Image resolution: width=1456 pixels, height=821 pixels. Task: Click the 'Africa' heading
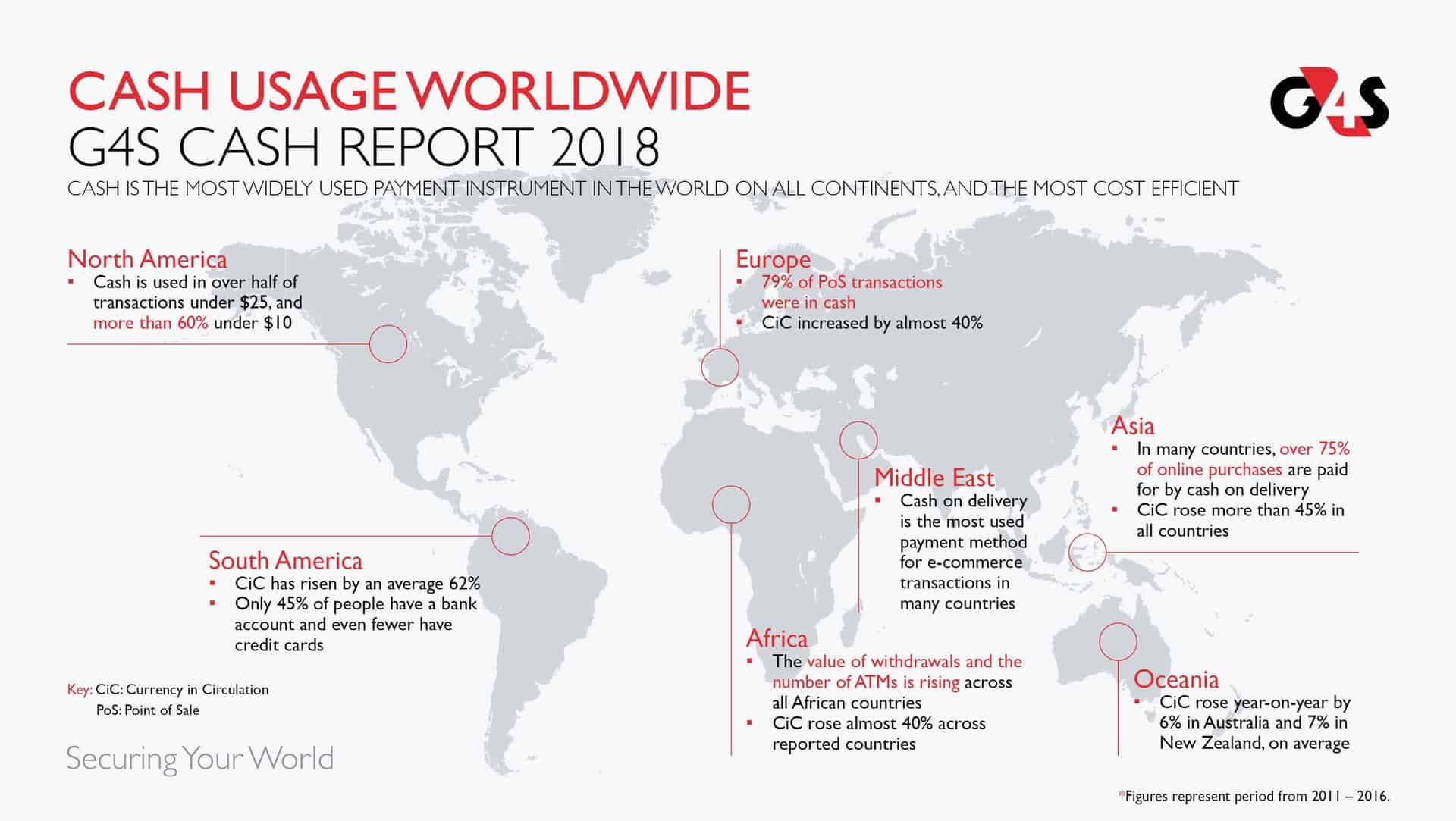777,638
